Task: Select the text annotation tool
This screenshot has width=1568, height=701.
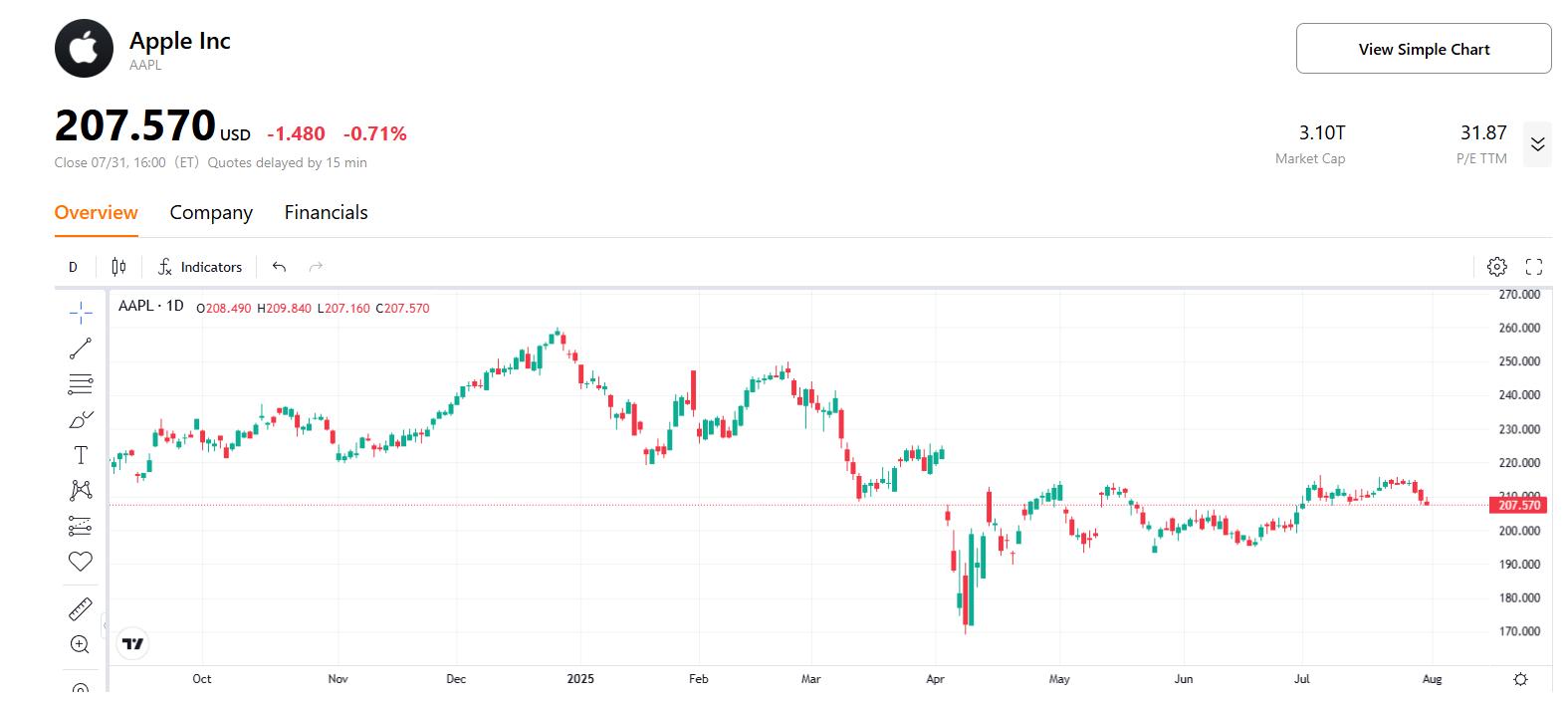Action: (x=81, y=455)
